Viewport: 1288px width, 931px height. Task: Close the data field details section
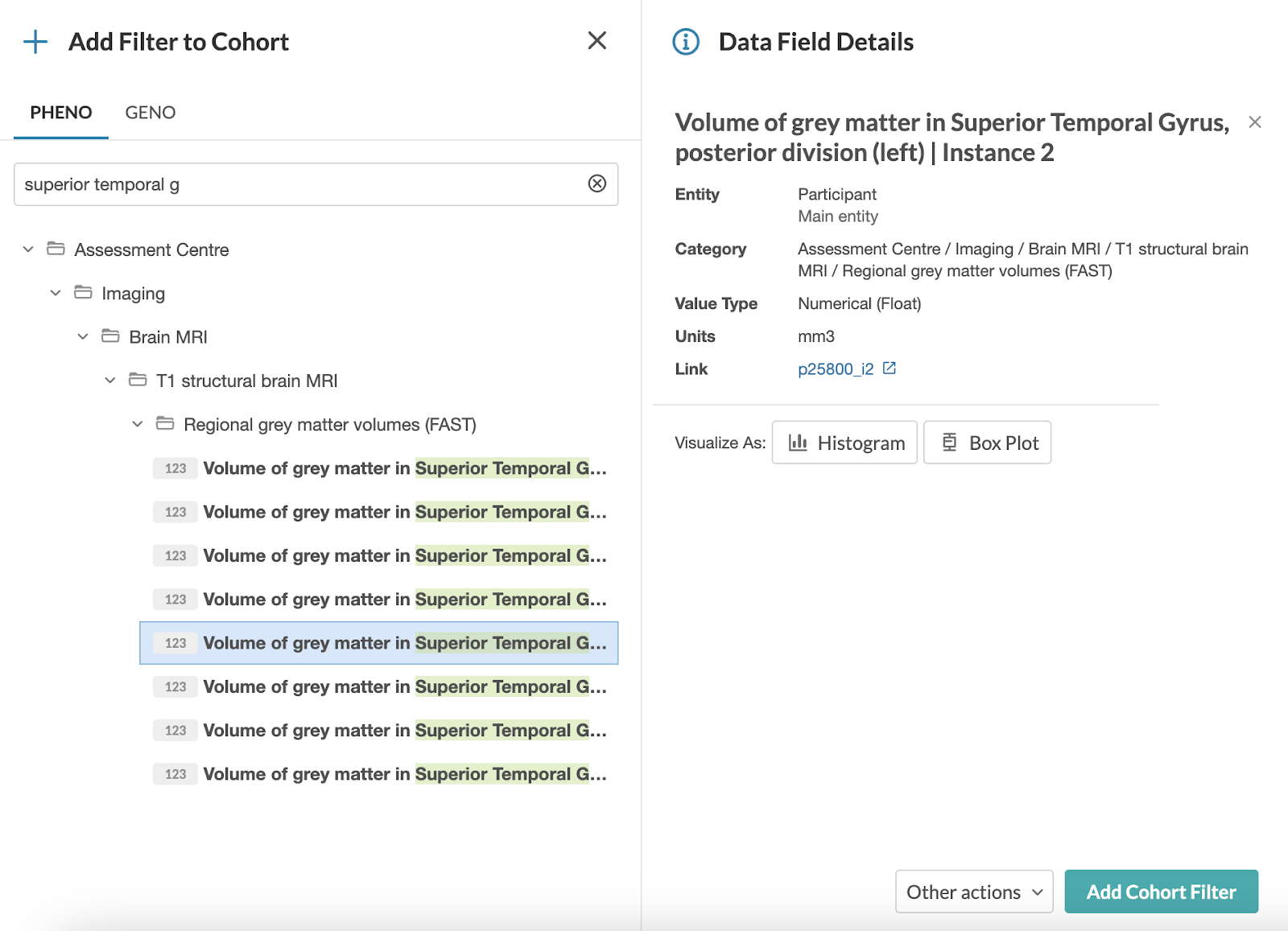[x=1254, y=122]
